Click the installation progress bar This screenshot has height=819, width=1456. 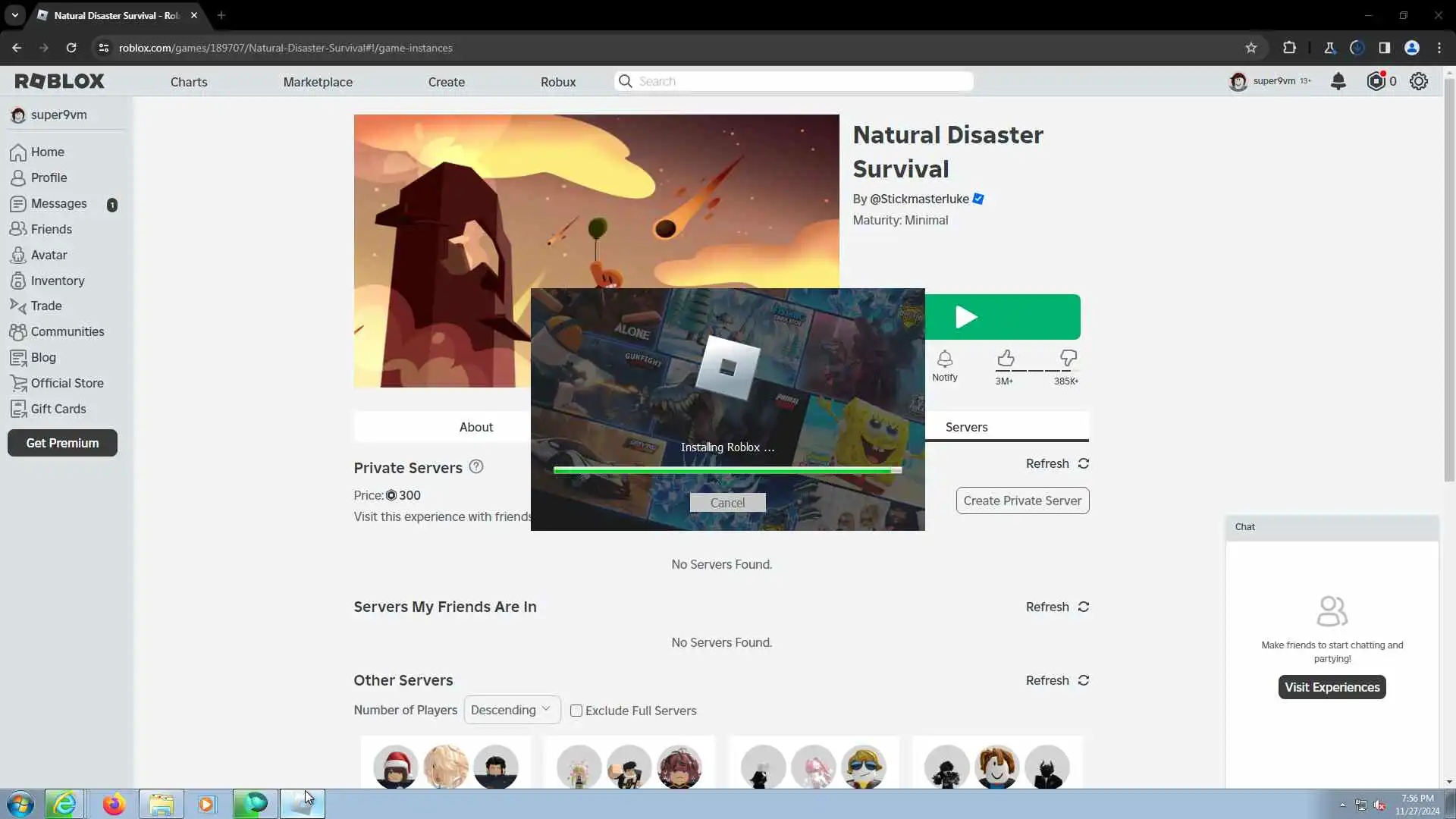pos(727,471)
